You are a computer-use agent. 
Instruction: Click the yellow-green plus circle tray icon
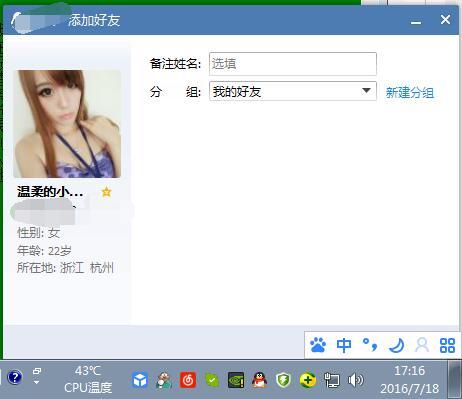[x=308, y=380]
